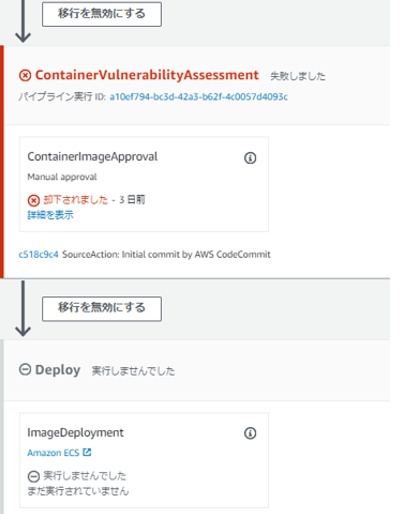Click the info icon on ContainerImageApproval card

tap(250, 158)
